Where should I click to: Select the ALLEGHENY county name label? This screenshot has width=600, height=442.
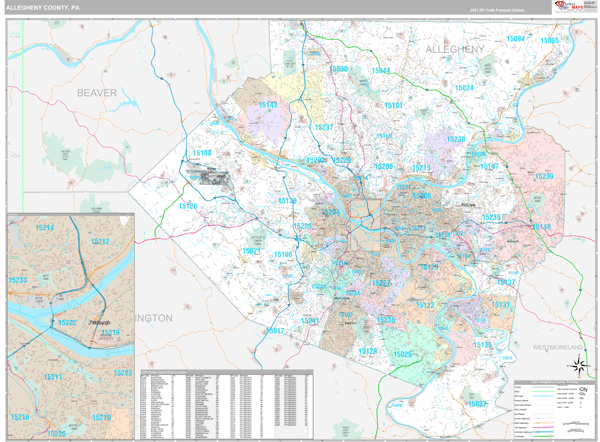tap(455, 49)
